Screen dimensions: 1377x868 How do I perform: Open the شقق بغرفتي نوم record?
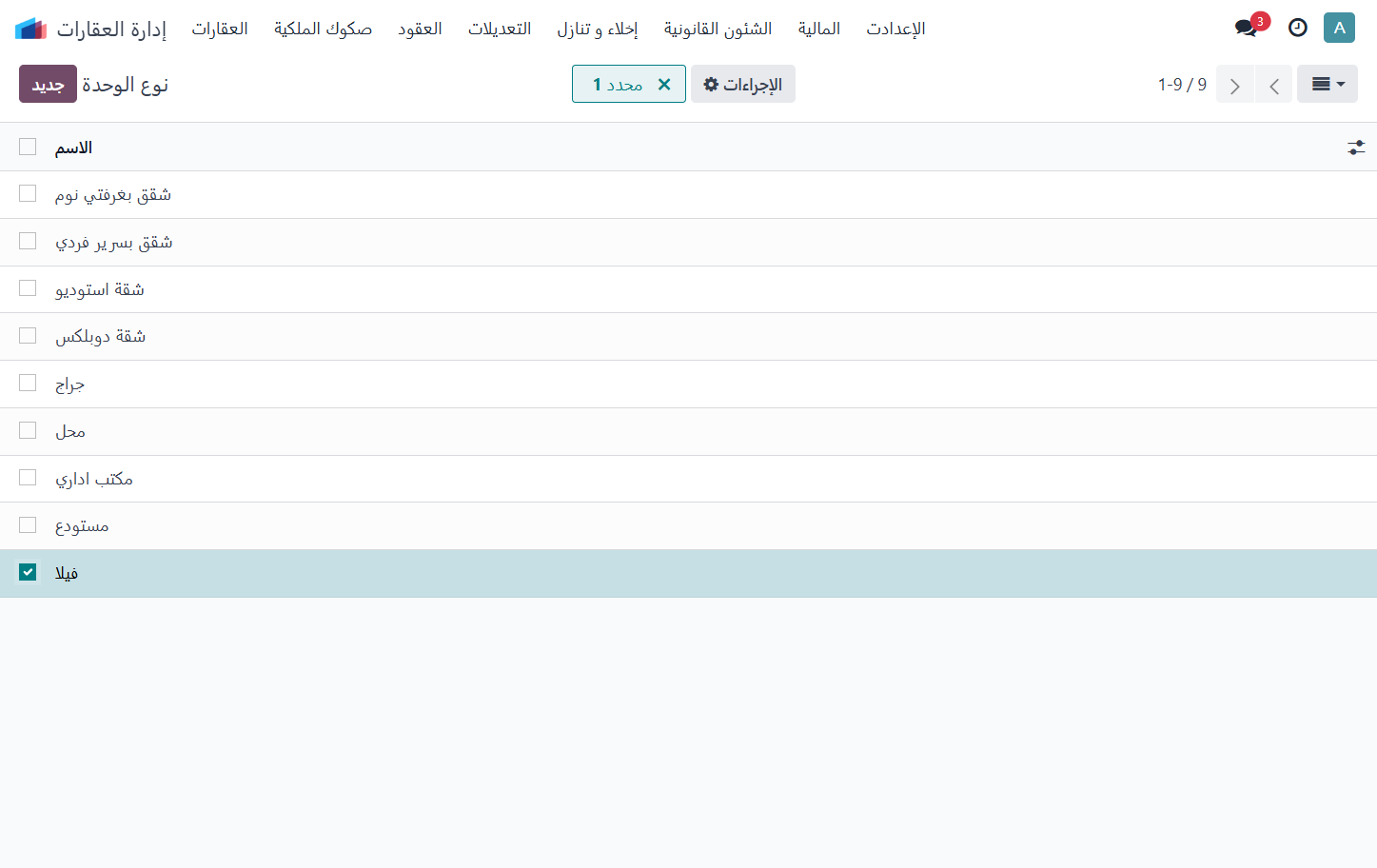coord(113,195)
